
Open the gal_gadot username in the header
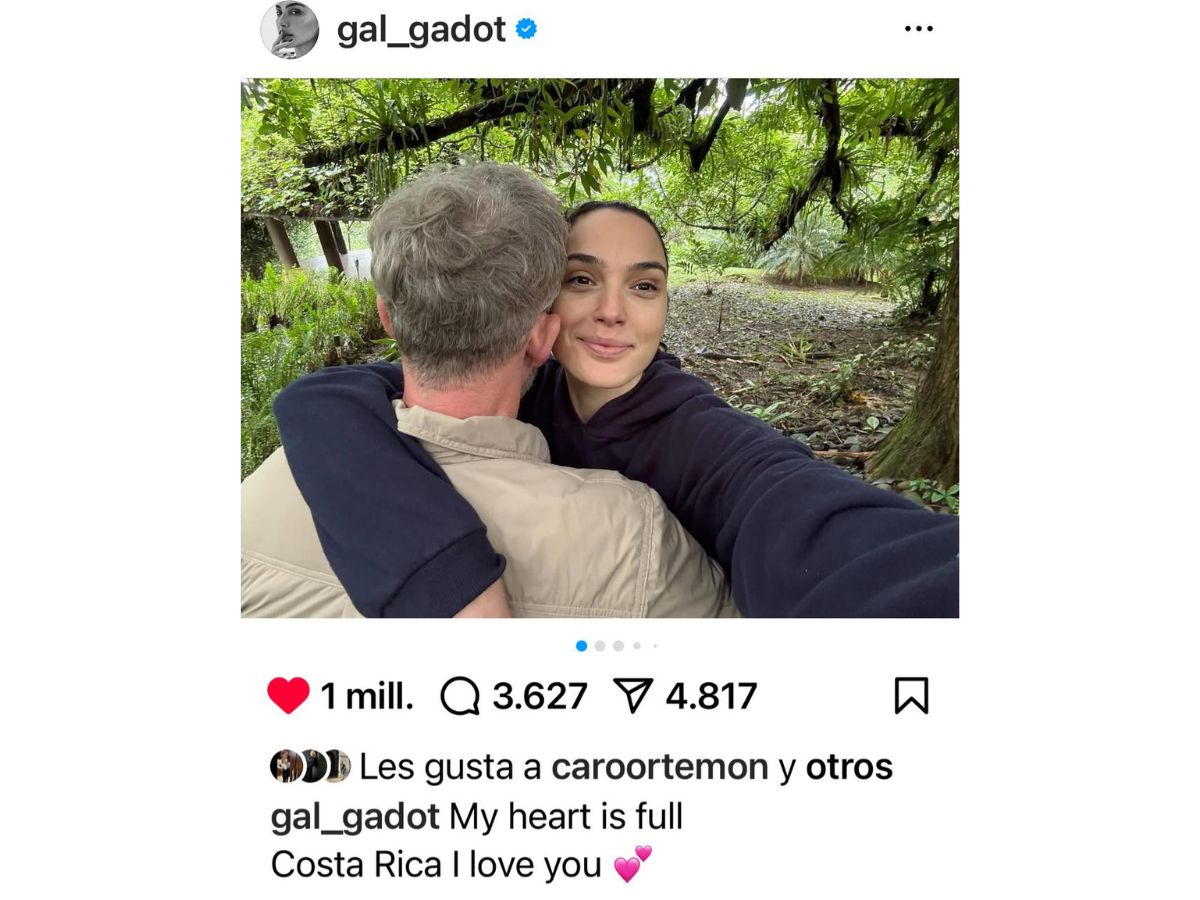coord(421,30)
